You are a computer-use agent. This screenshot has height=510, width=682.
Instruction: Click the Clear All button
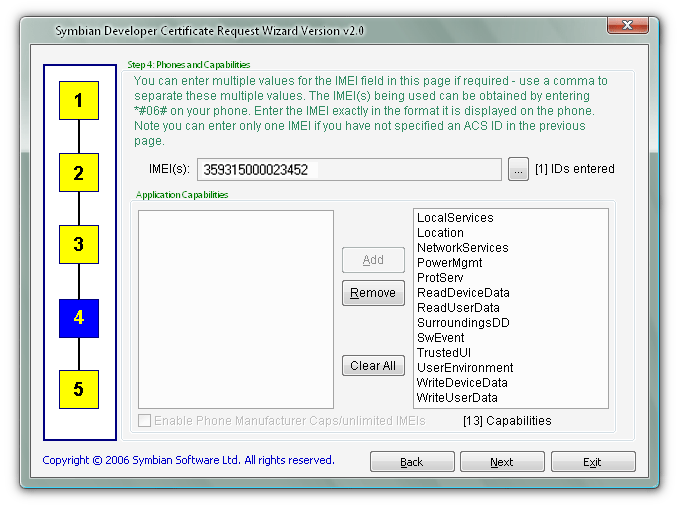373,366
